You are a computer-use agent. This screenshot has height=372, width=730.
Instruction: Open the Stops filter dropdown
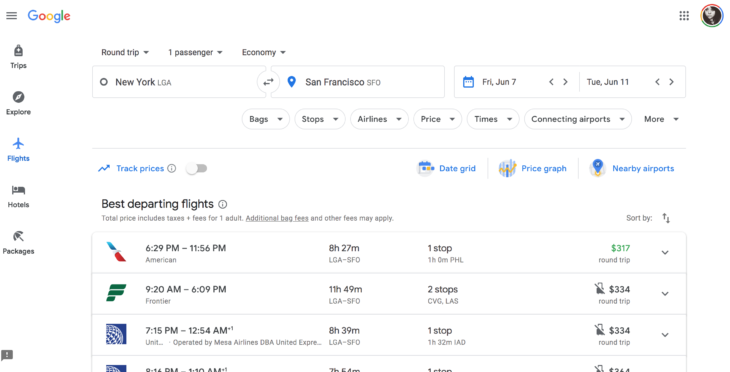coord(320,119)
